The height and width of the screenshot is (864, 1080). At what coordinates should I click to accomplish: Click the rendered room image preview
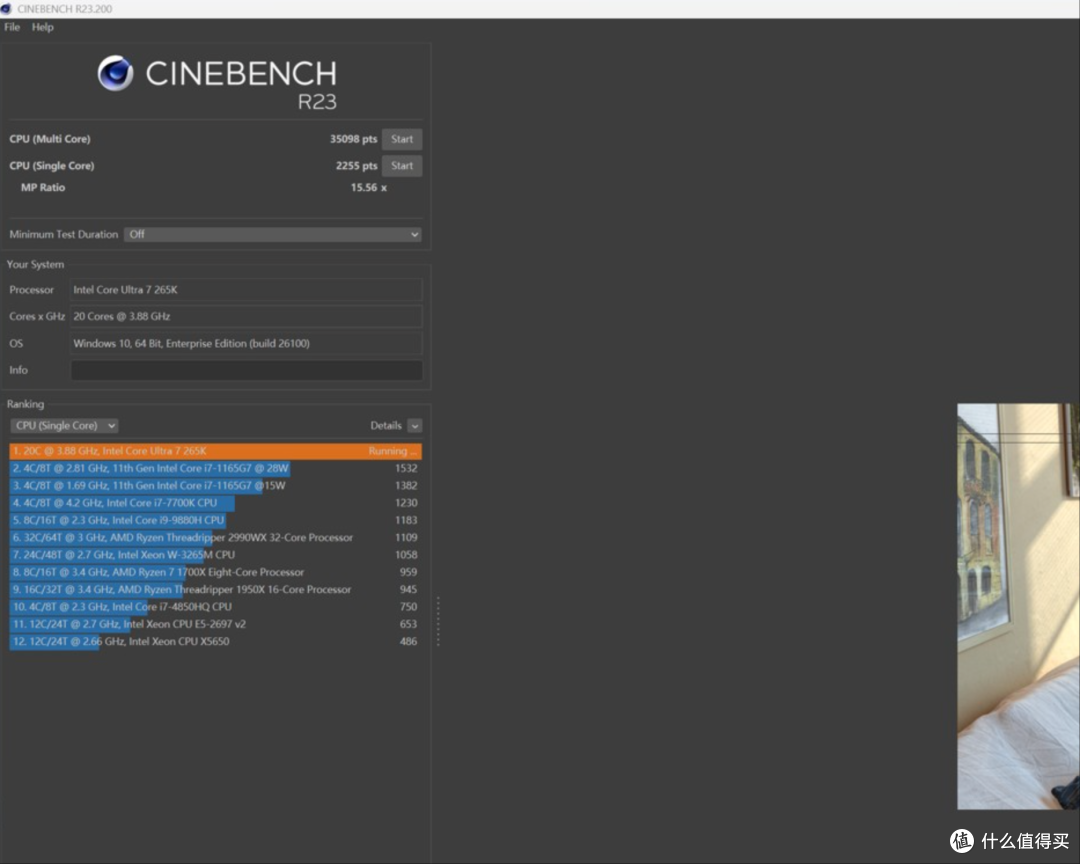1018,606
